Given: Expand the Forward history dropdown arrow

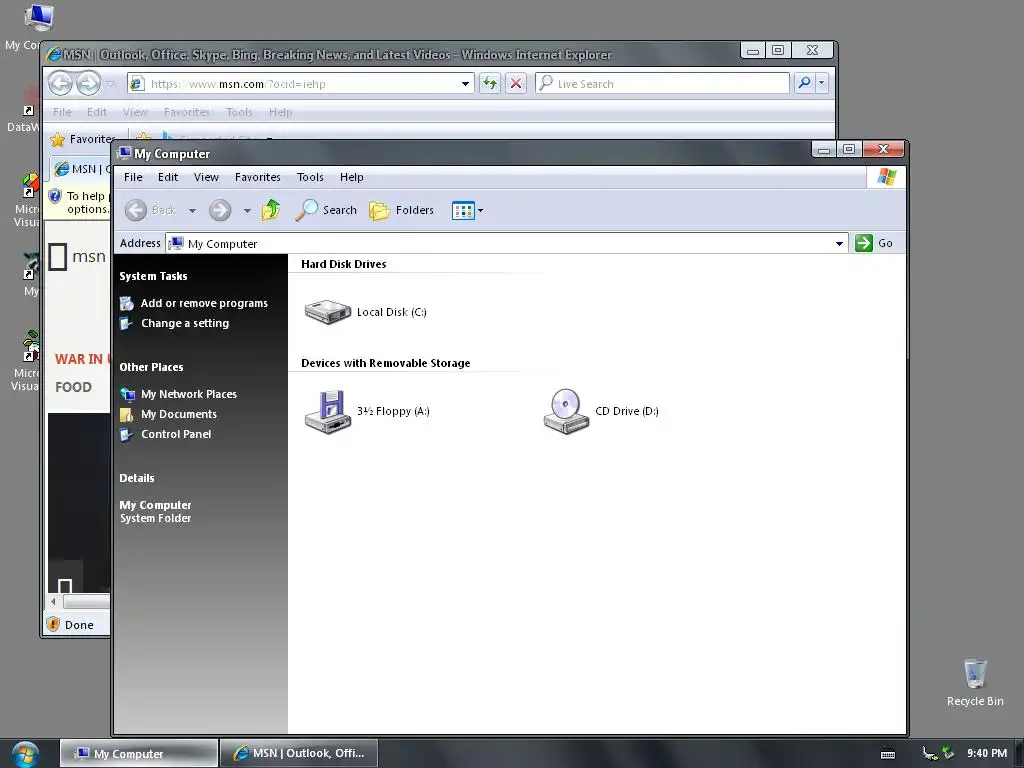Looking at the screenshot, I should point(247,211).
